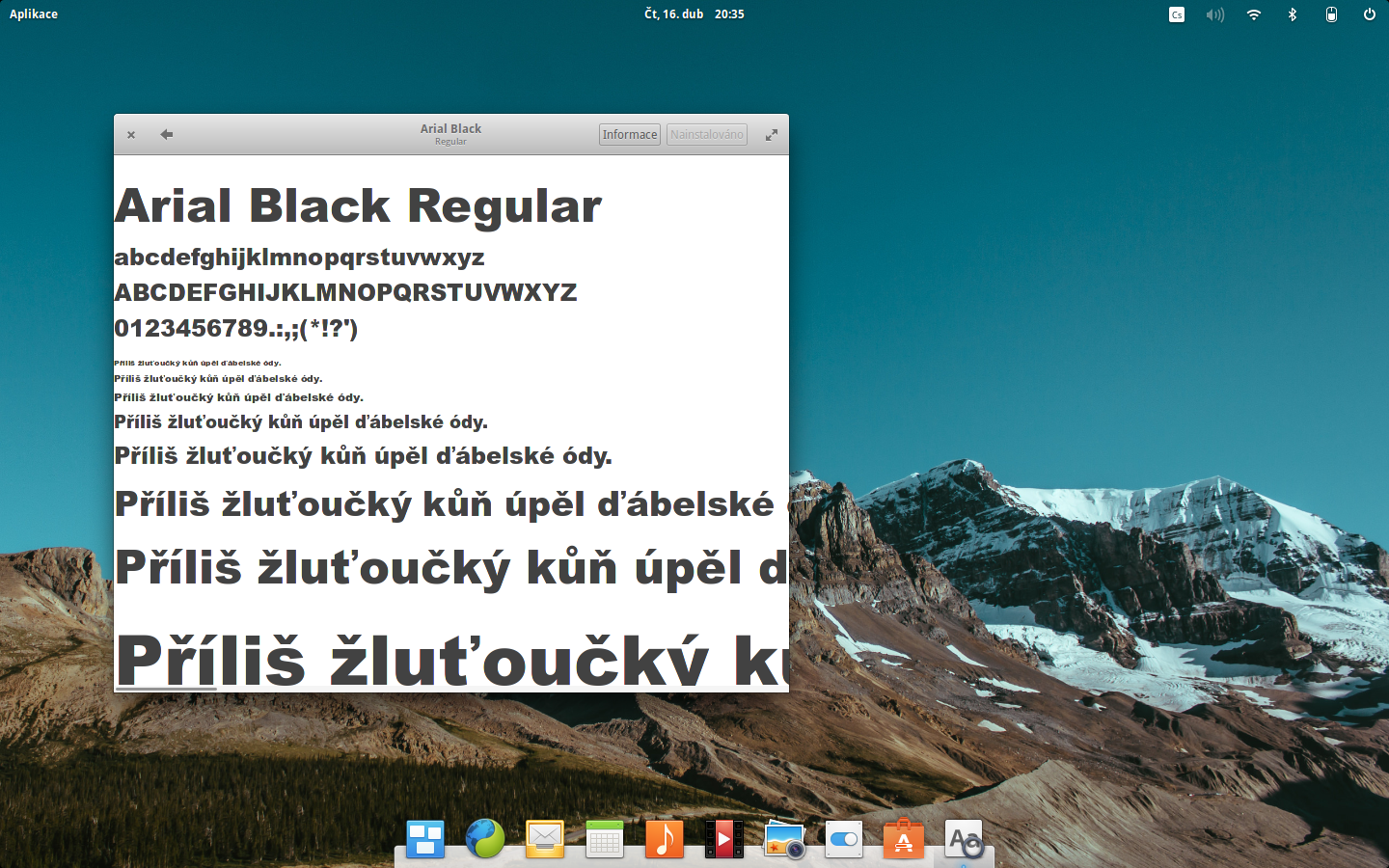Open the Multitasking view from the dock
The height and width of the screenshot is (868, 1389).
424,839
